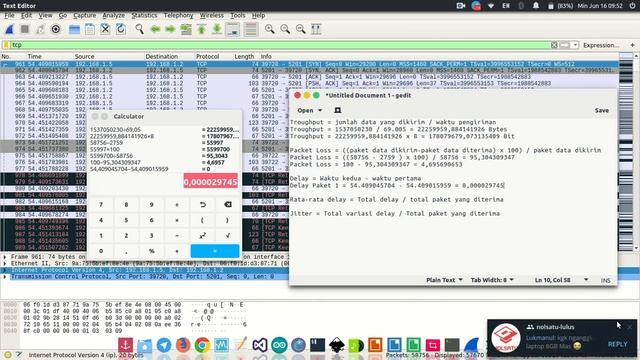Save the gedit document
Image resolution: width=640 pixels, height=360 pixels.
click(x=602, y=110)
